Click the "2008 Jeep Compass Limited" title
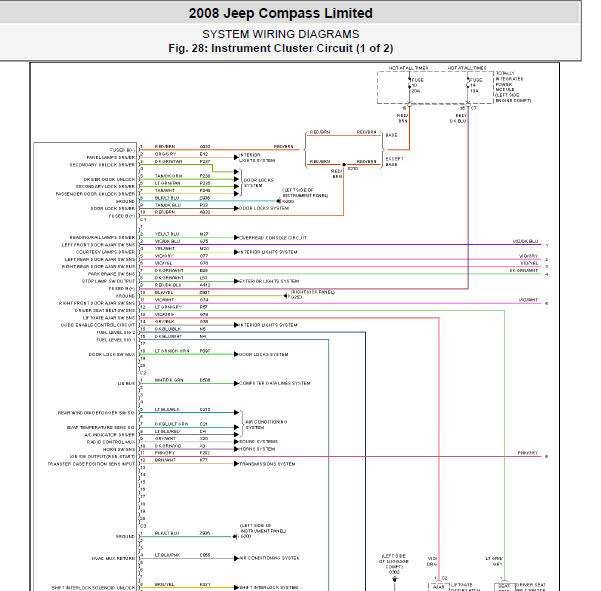This screenshot has width=601, height=591. [x=281, y=13]
